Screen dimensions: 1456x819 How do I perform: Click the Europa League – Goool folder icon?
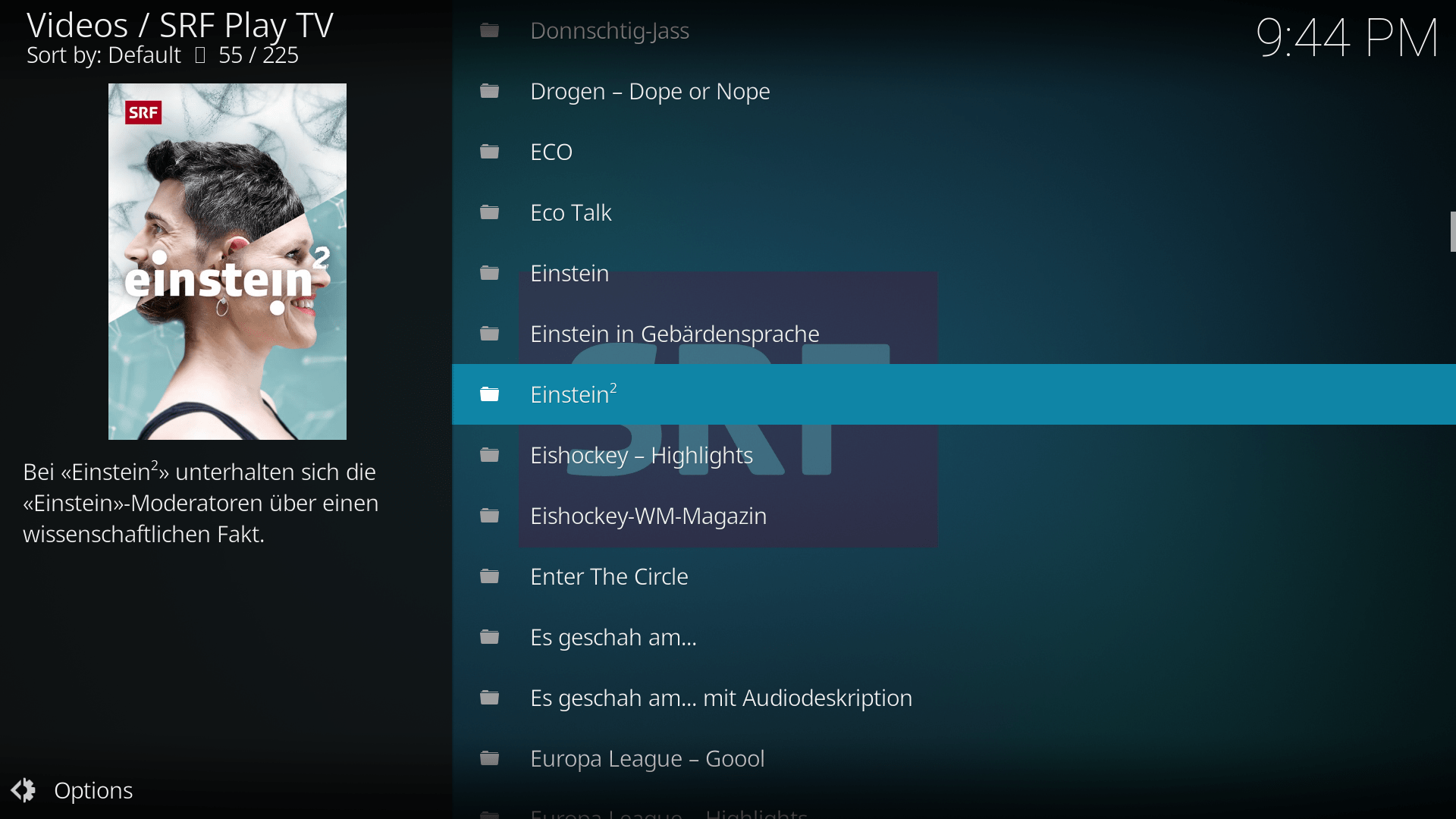489,758
